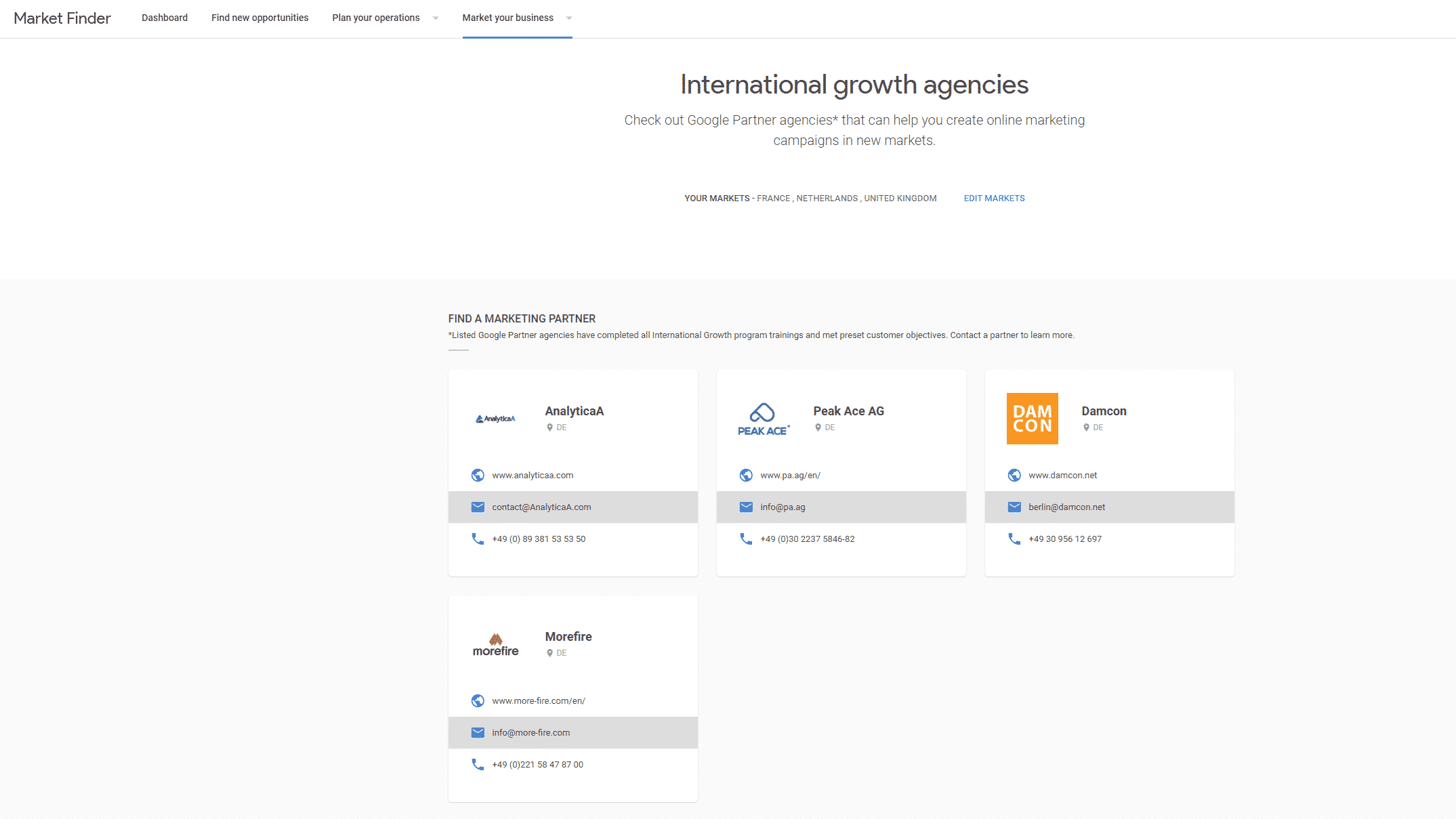Open www.damcon.net website link
Image resolution: width=1456 pixels, height=819 pixels.
[x=1062, y=476]
